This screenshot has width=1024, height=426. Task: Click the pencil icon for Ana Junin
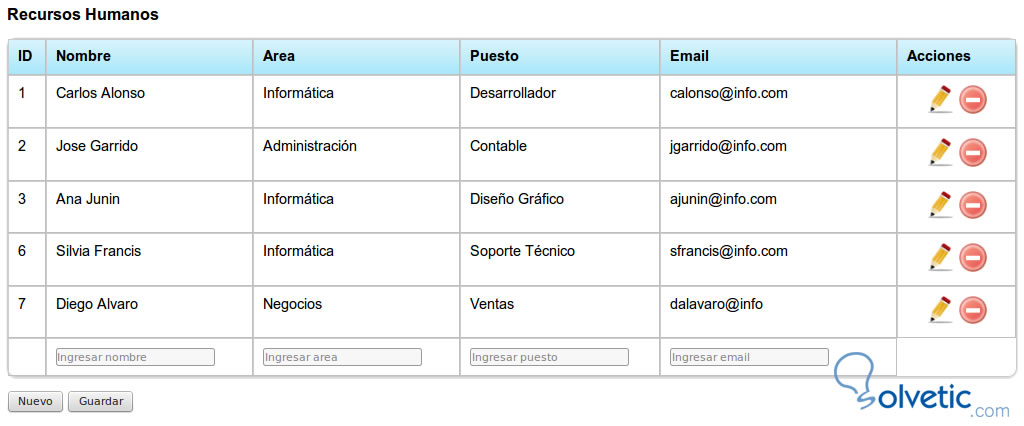click(x=940, y=204)
